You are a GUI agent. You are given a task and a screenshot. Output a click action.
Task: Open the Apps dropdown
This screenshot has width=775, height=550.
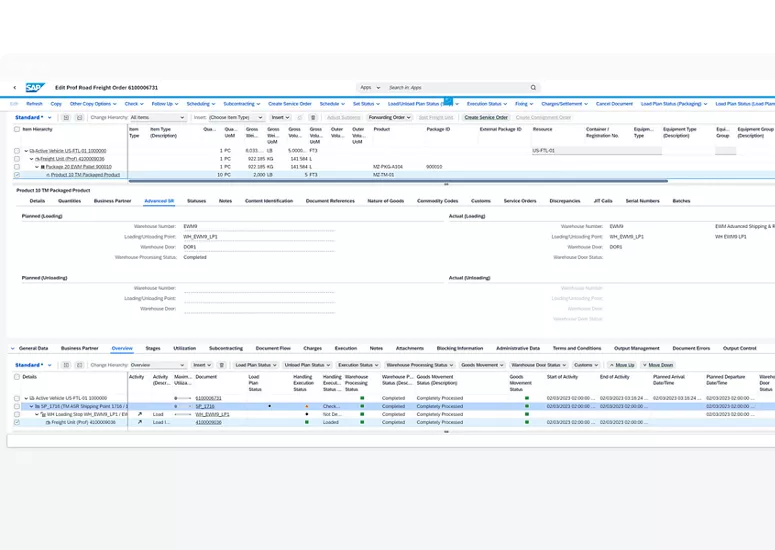click(370, 88)
